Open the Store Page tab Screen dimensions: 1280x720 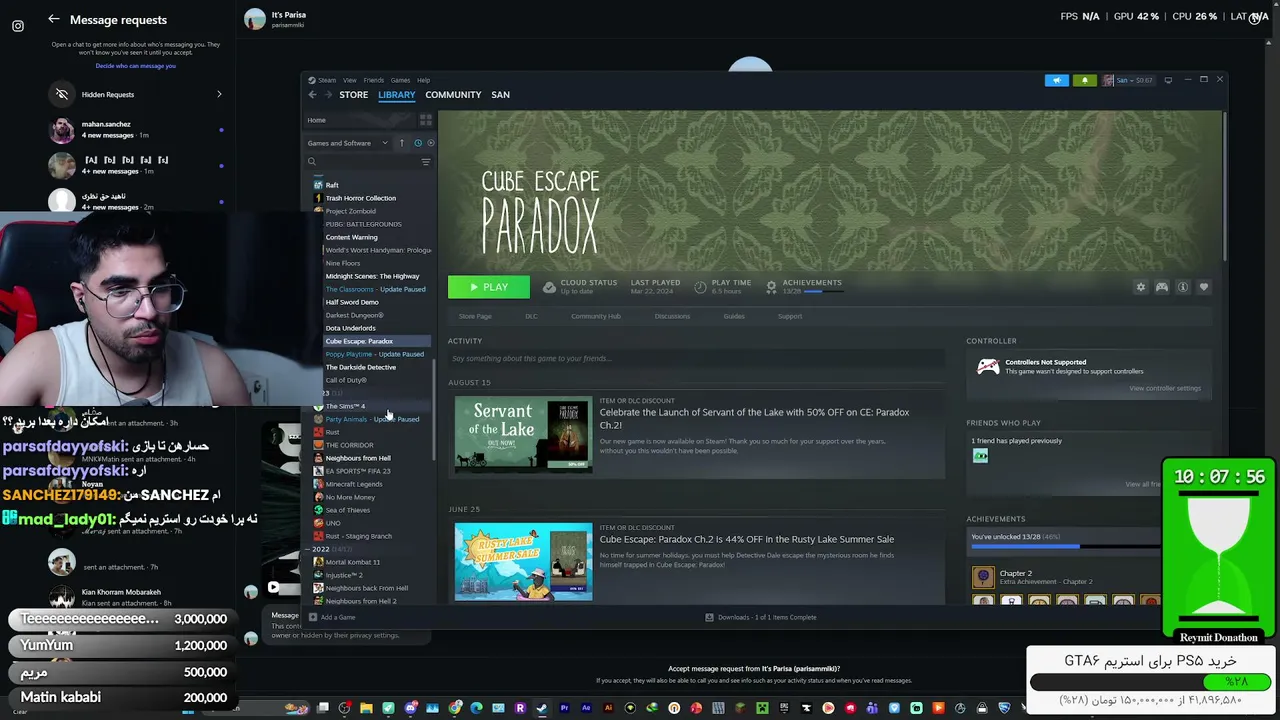(475, 316)
